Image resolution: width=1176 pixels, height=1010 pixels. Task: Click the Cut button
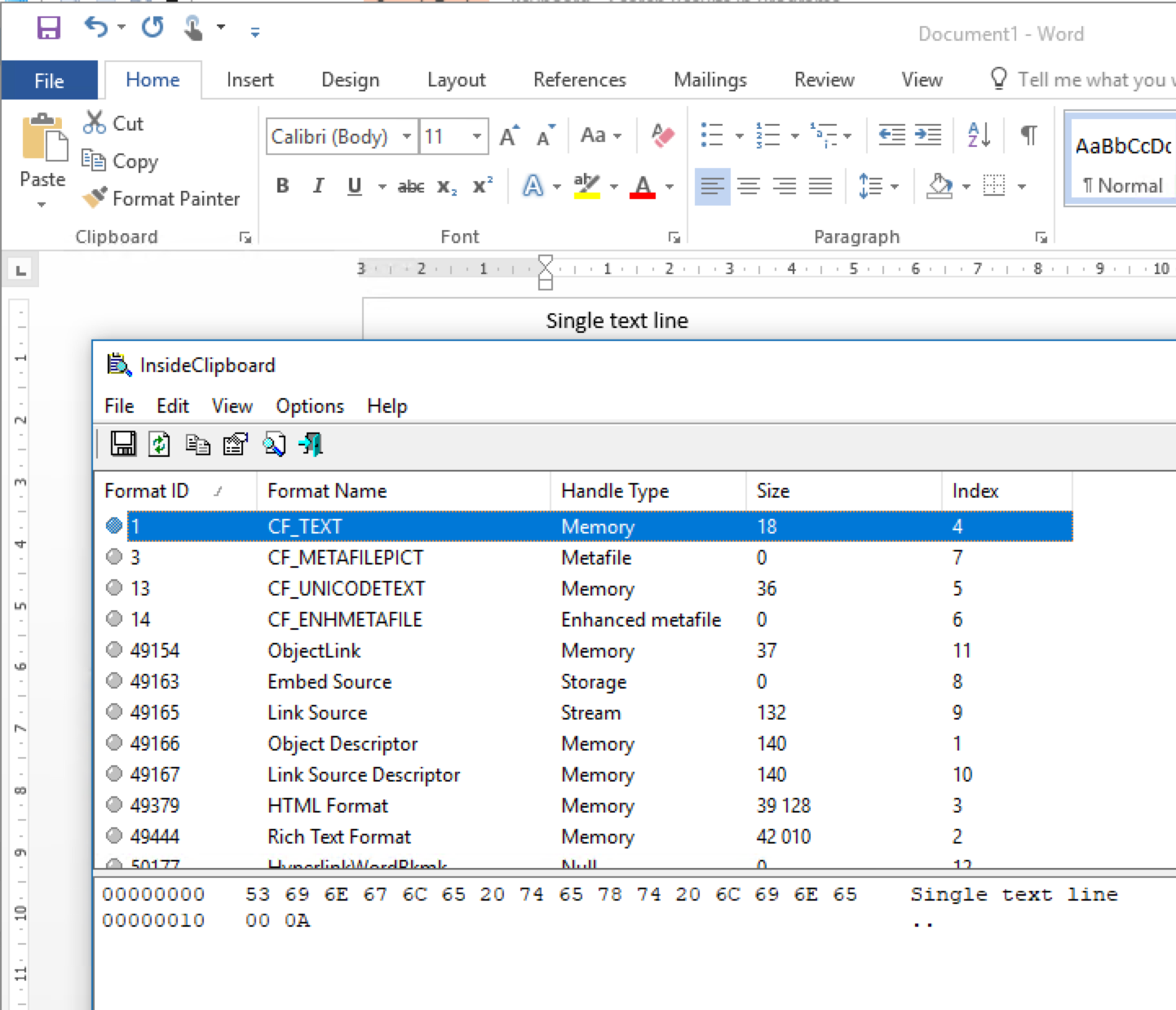114,123
